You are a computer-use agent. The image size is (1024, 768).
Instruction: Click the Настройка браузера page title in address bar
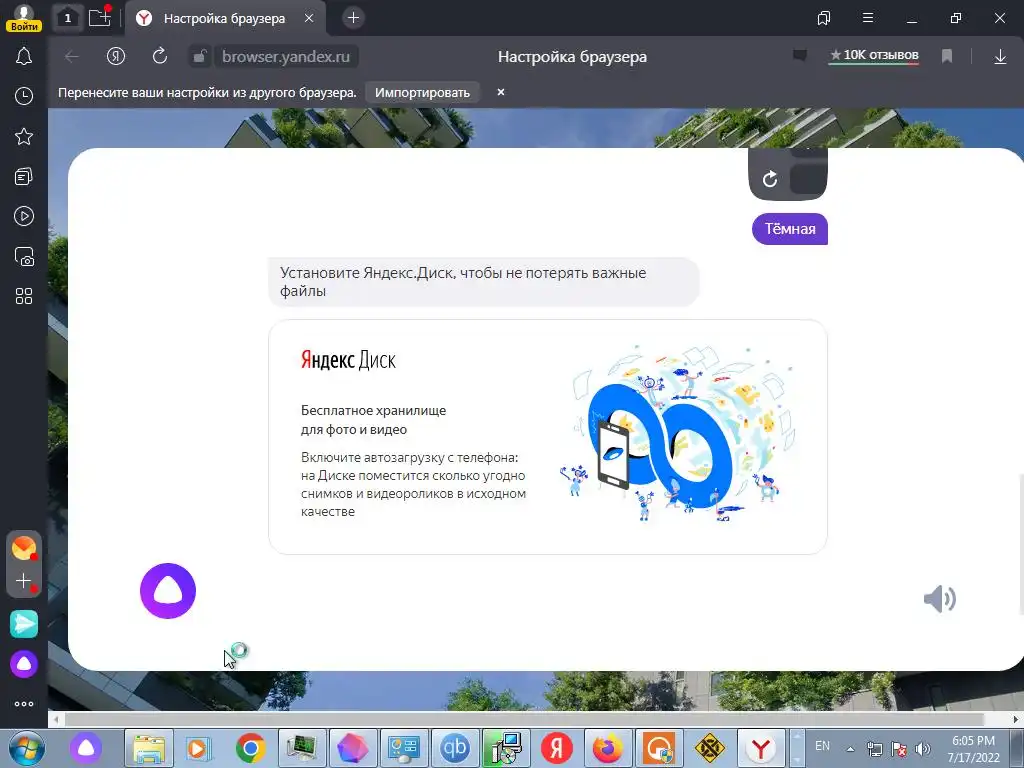[572, 57]
